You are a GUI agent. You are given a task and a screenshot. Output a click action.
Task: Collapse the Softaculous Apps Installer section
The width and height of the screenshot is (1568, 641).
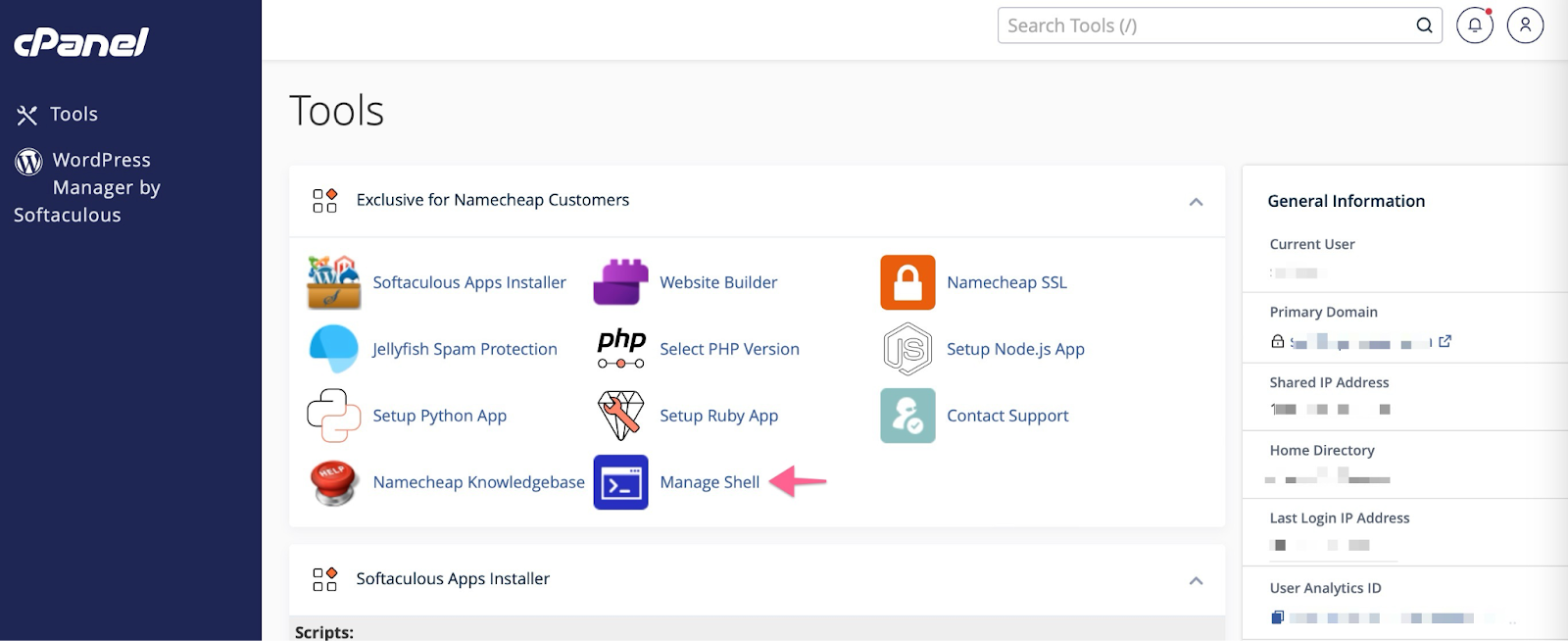pos(1196,581)
